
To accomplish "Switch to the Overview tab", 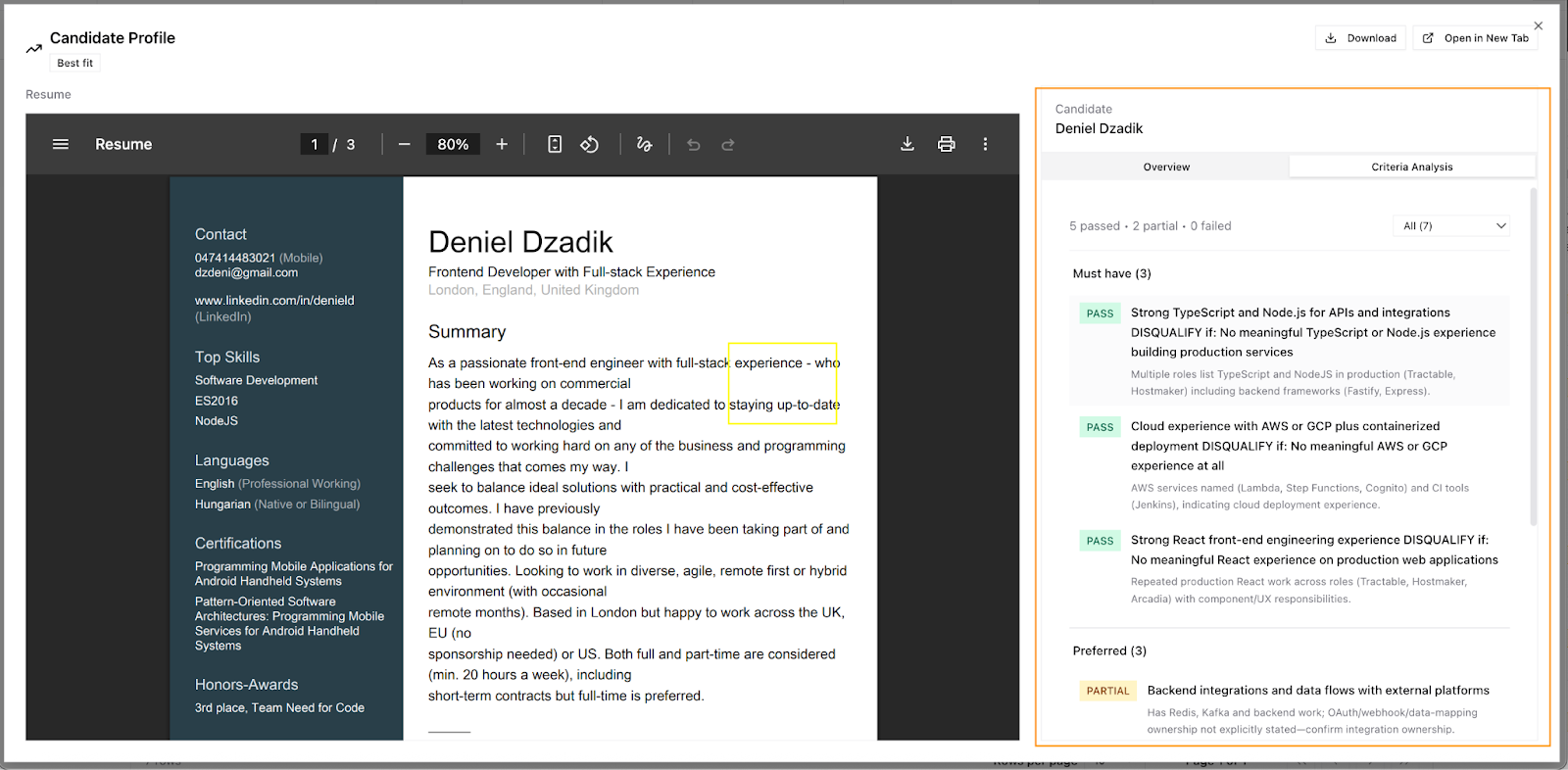I will tap(1166, 167).
